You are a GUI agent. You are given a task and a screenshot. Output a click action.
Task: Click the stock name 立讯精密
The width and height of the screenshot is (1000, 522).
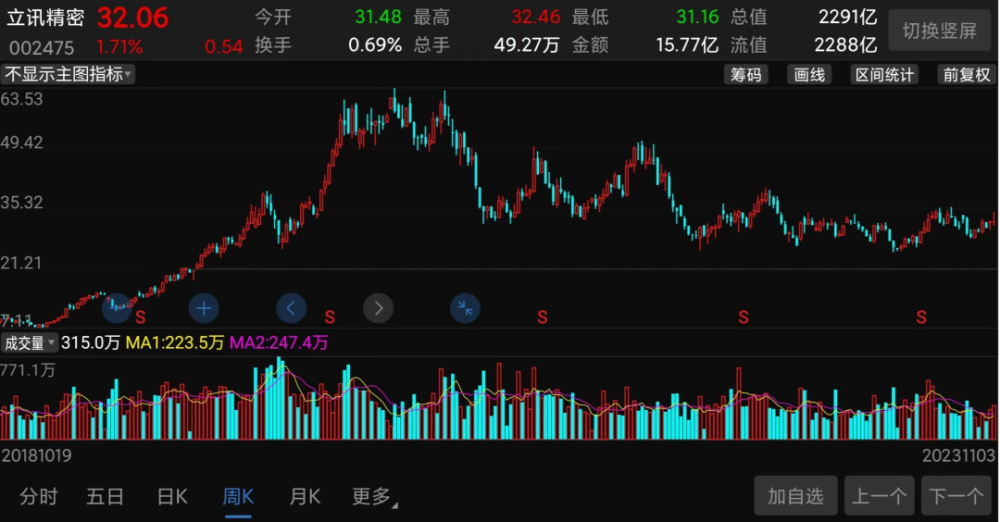click(45, 17)
